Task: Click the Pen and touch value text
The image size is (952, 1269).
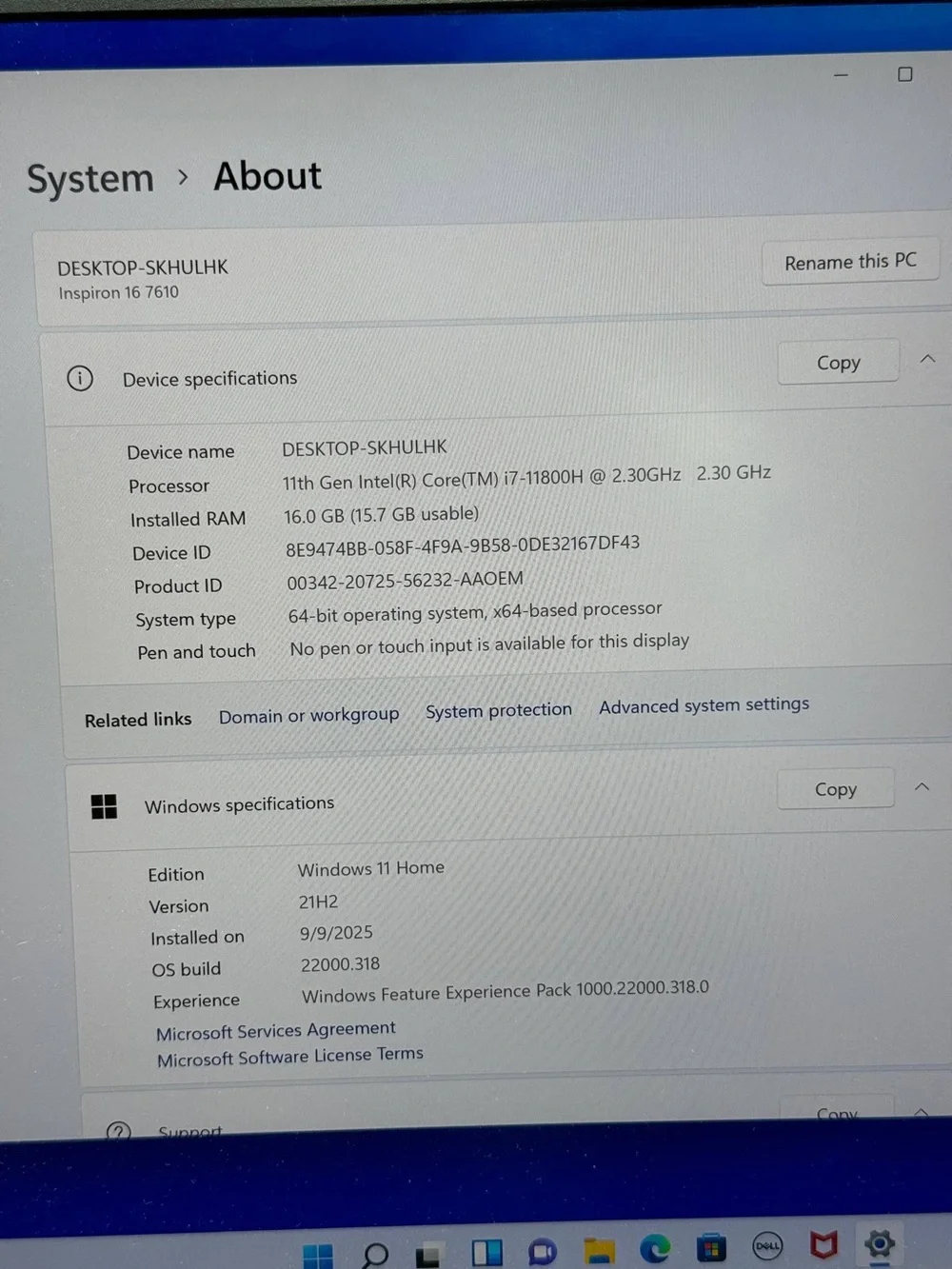Action: [x=489, y=644]
